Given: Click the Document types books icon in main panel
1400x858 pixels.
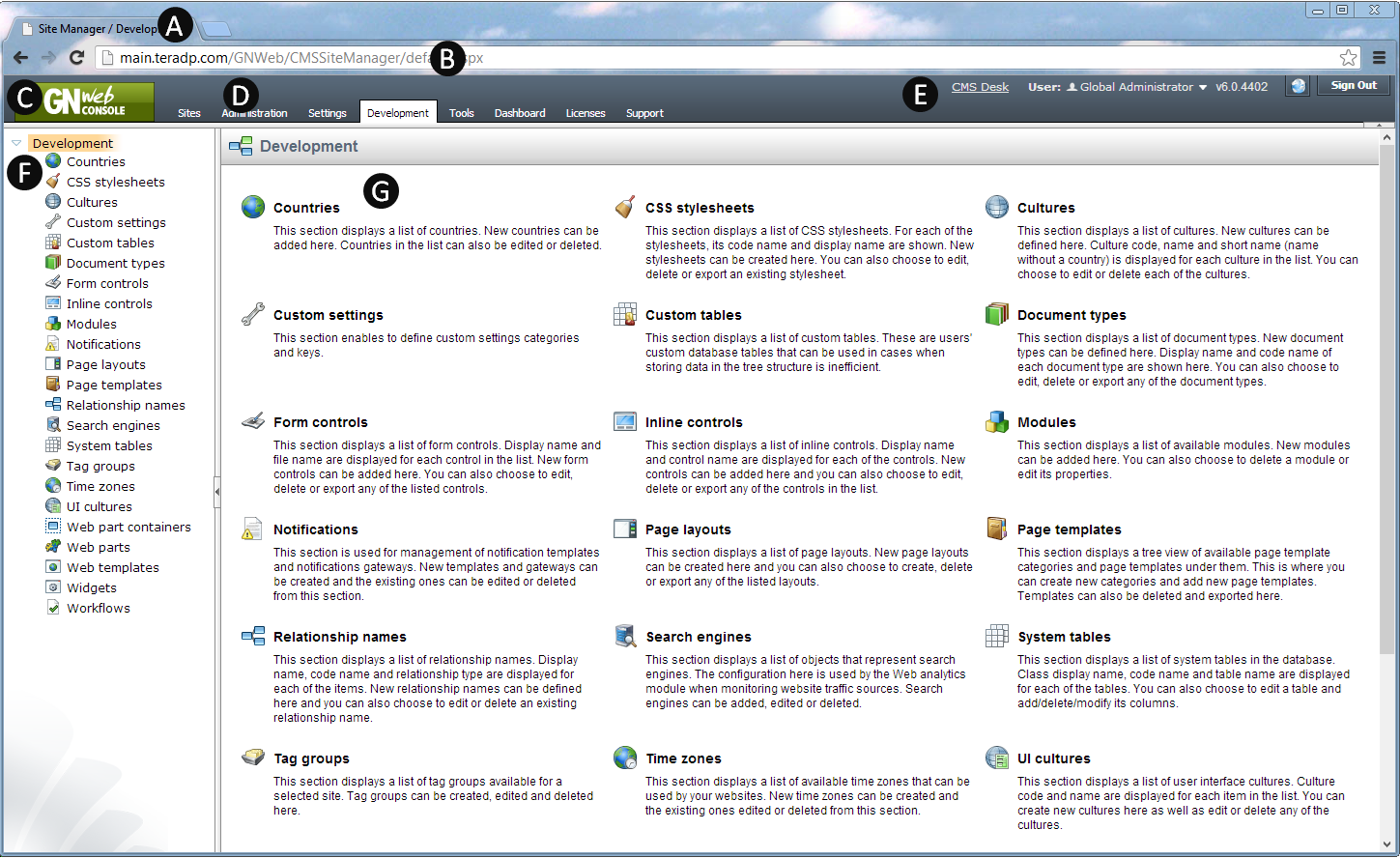Looking at the screenshot, I should point(997,314).
